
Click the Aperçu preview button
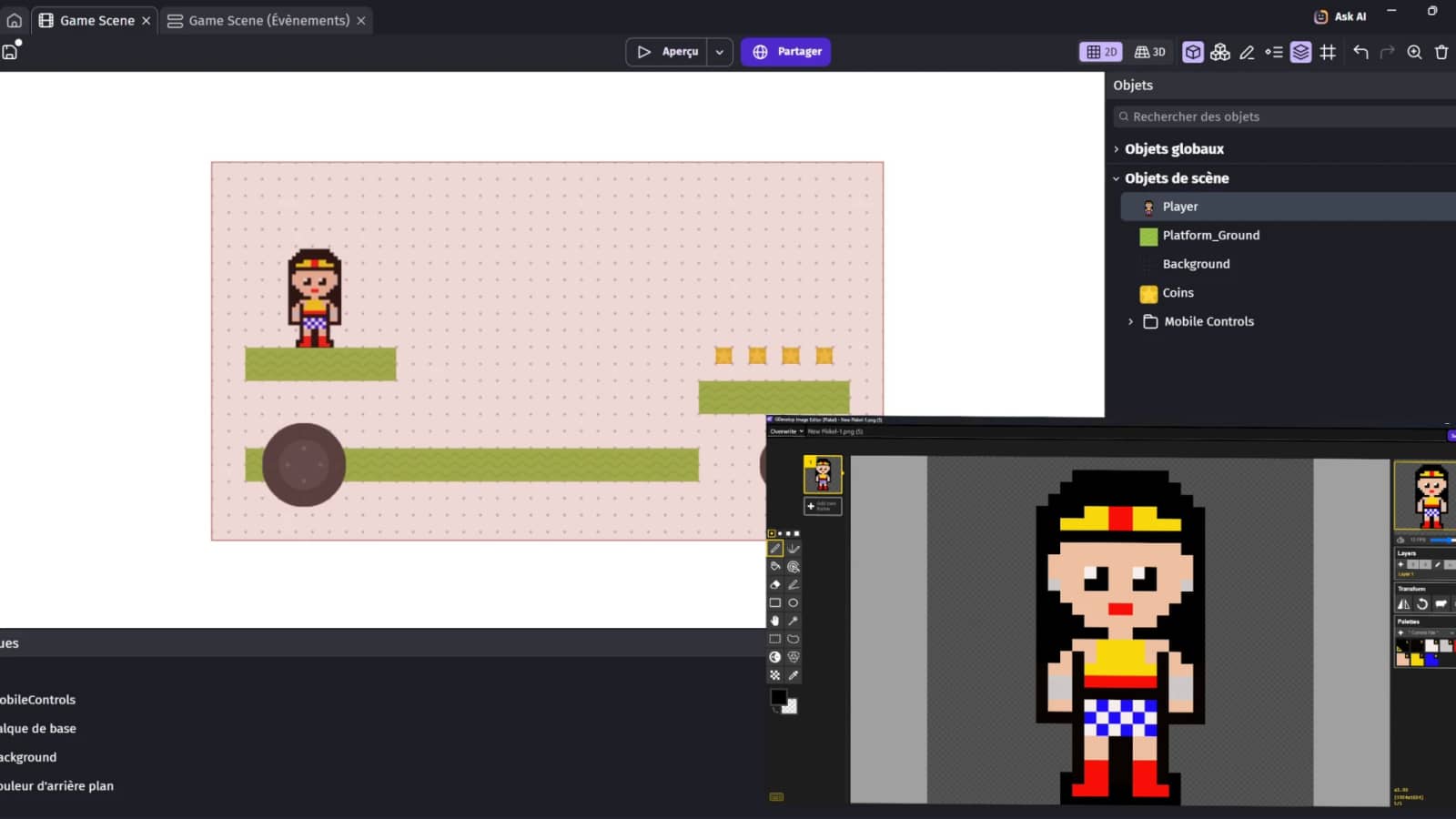667,52
